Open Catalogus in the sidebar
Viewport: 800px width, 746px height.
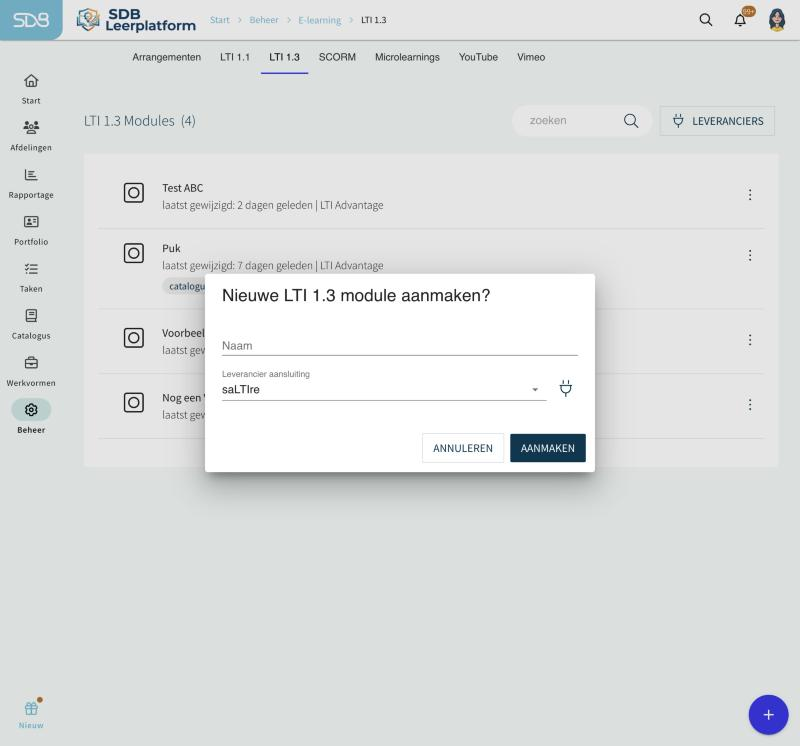click(31, 324)
